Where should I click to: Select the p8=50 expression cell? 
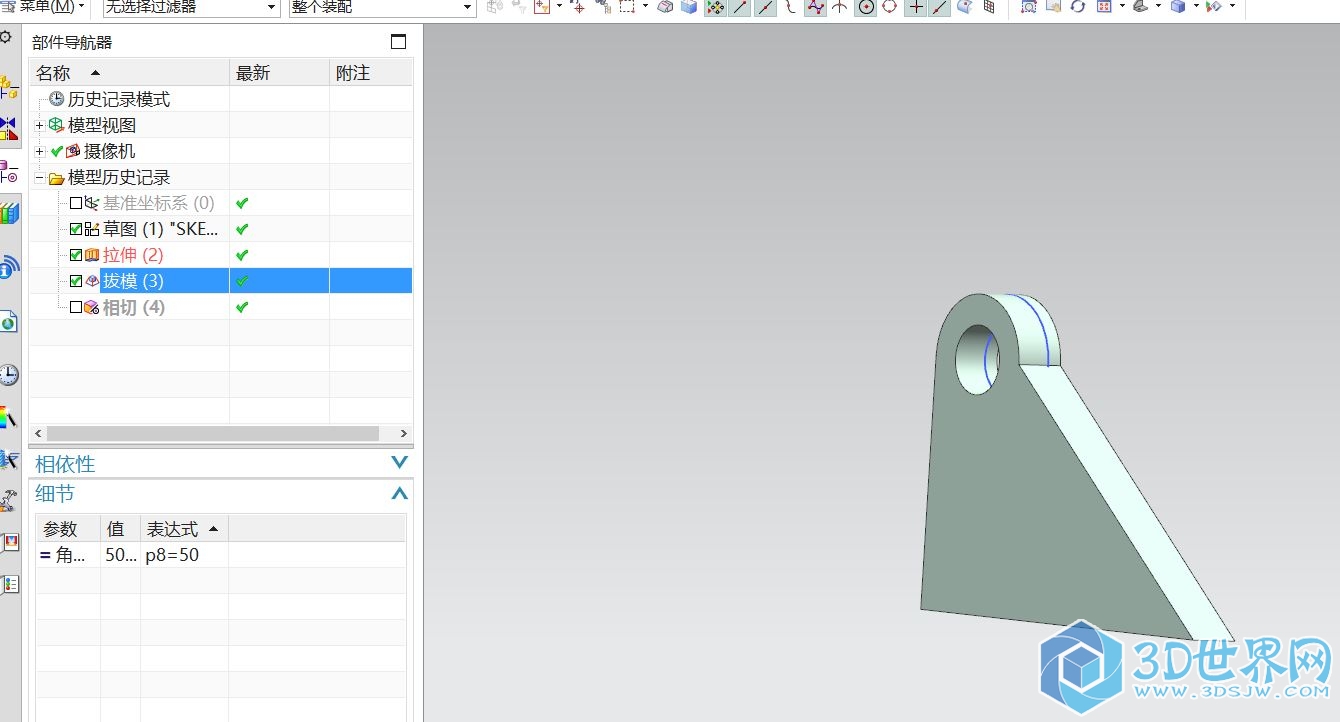click(x=184, y=554)
